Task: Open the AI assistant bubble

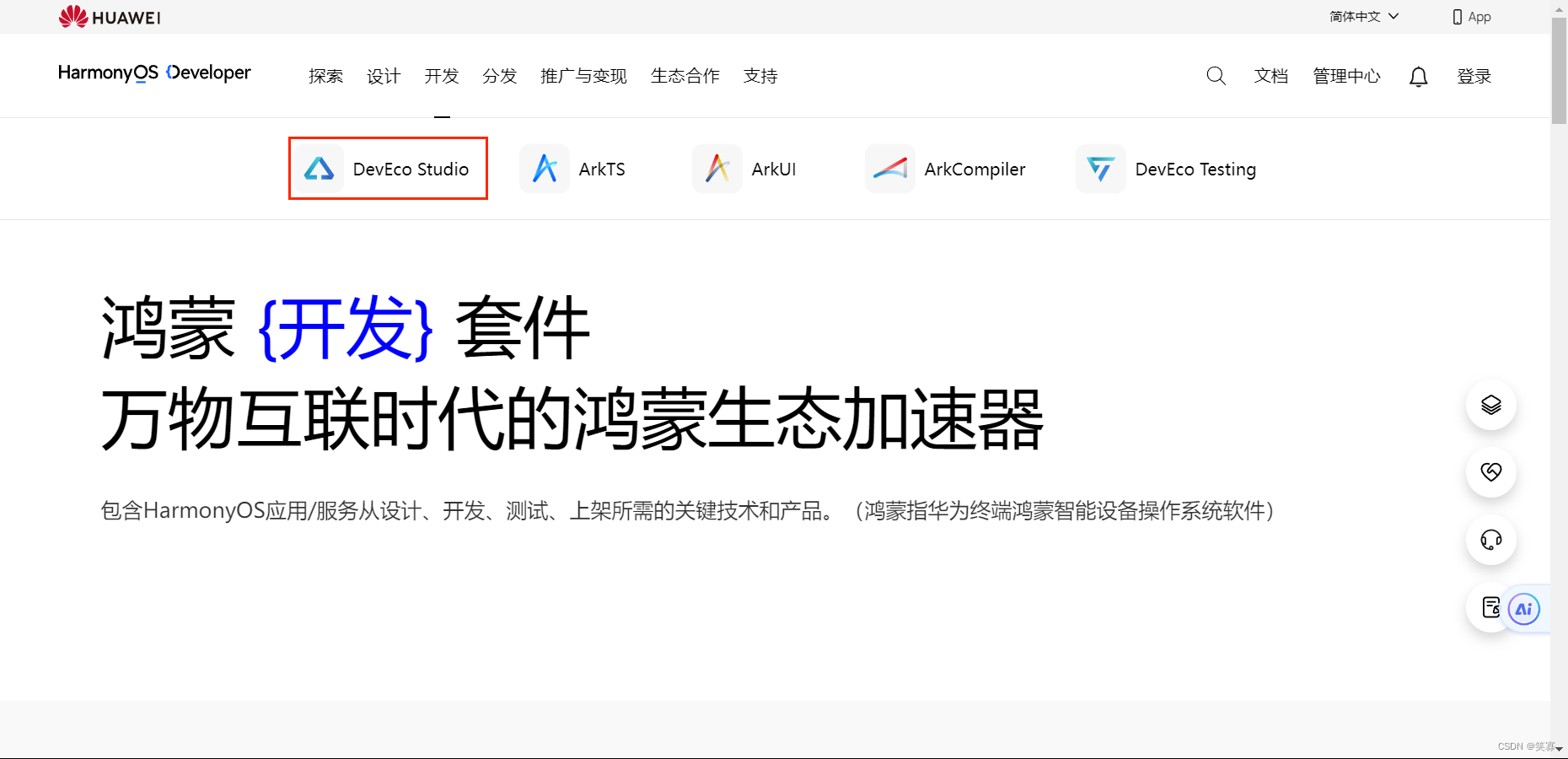Action: [1524, 609]
